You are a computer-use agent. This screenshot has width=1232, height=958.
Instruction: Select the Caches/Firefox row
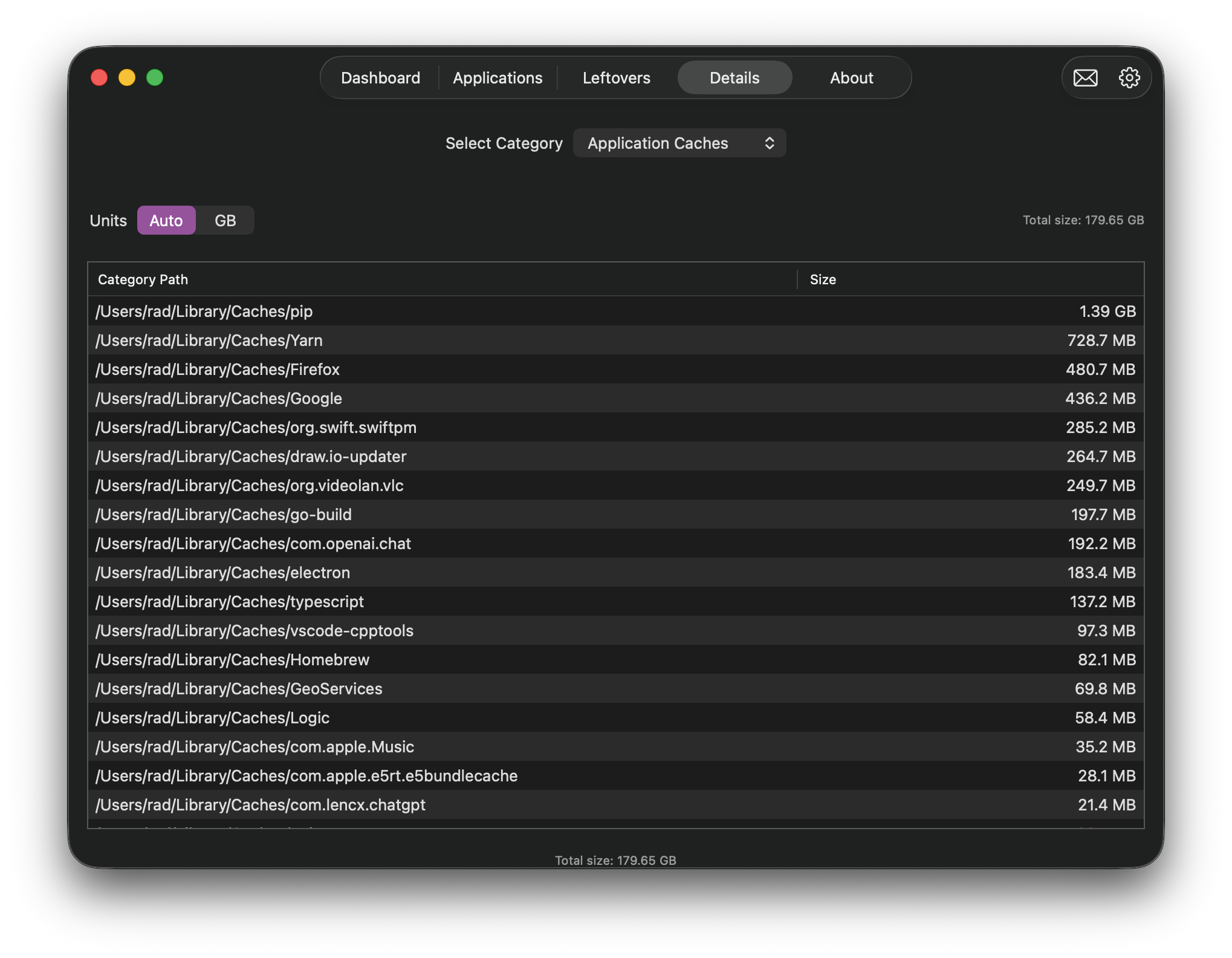616,370
